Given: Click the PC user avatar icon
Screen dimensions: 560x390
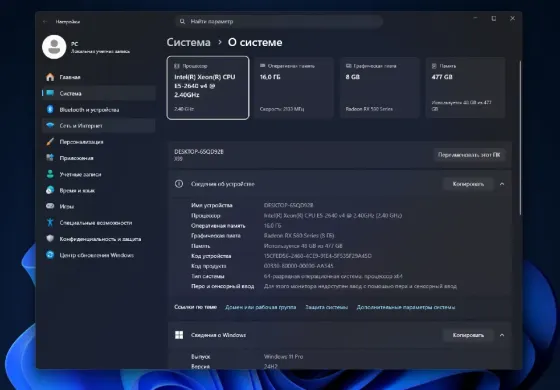Looking at the screenshot, I should [54, 47].
